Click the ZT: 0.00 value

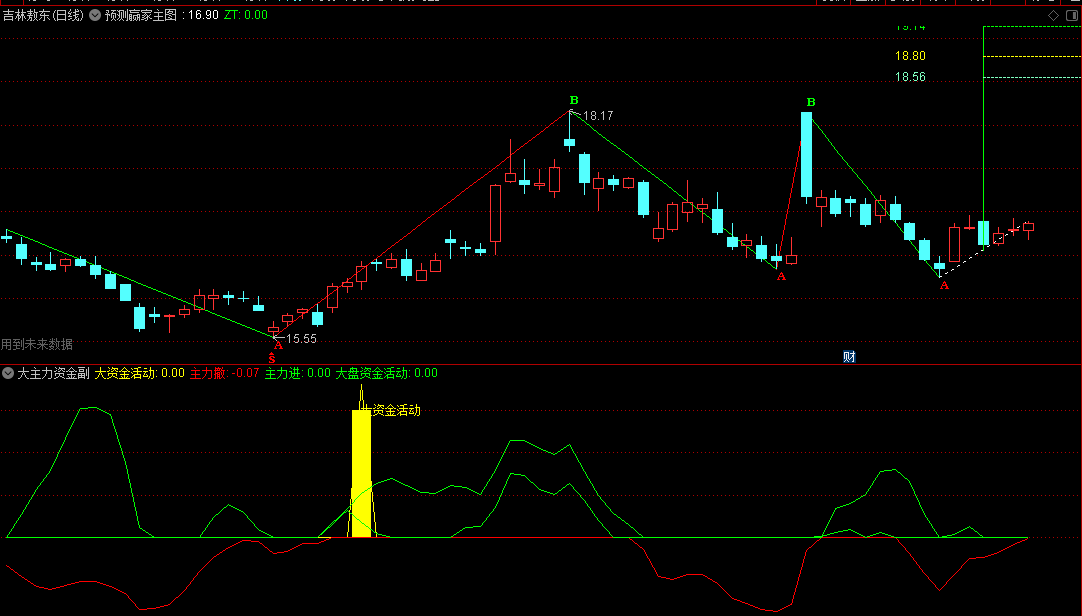coord(246,15)
